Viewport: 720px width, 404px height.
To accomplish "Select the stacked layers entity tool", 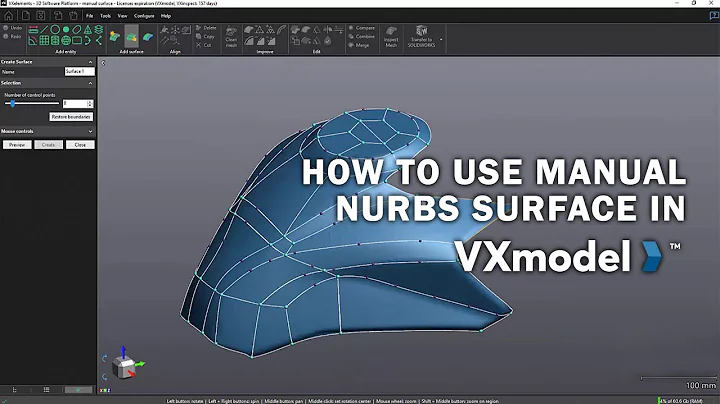I will (99, 30).
